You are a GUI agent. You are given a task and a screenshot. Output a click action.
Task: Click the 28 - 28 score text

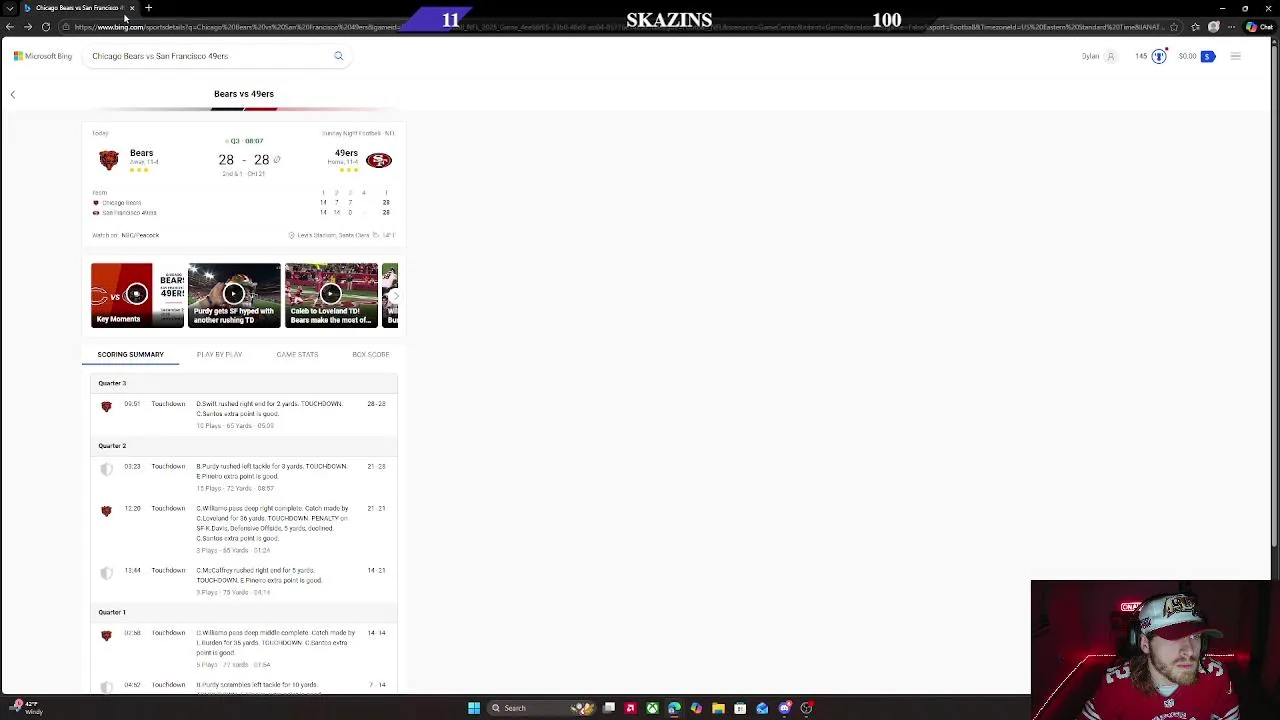[x=244, y=160]
